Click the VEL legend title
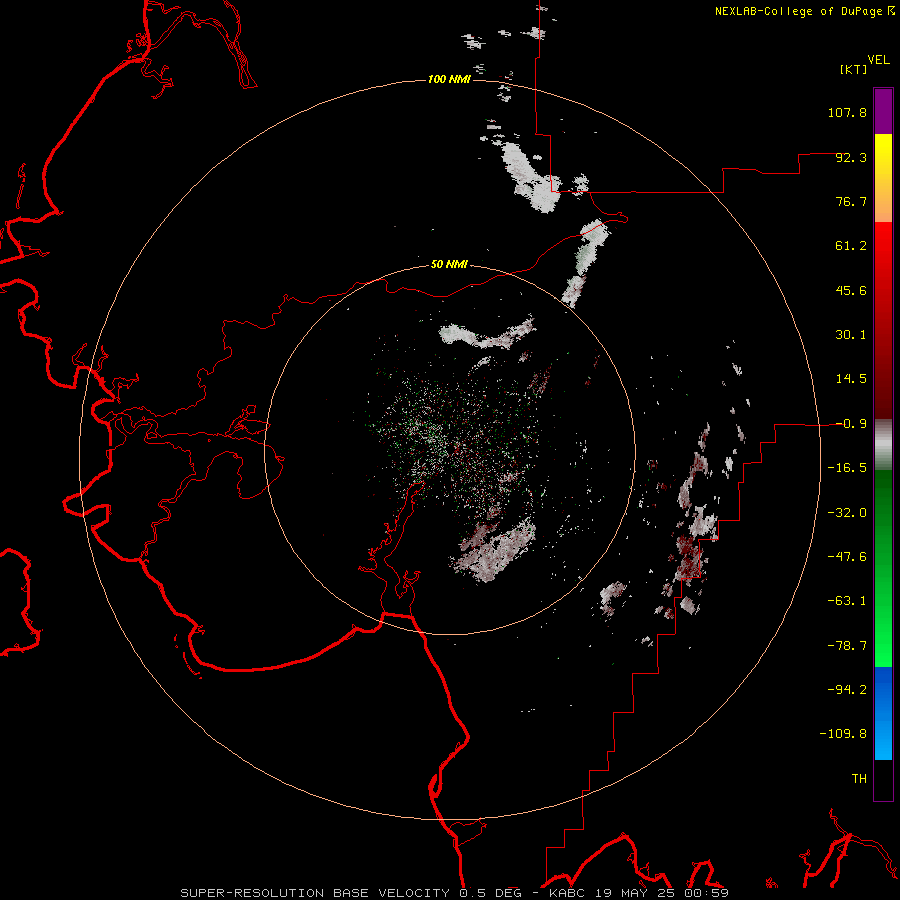The image size is (900, 900). (x=878, y=59)
